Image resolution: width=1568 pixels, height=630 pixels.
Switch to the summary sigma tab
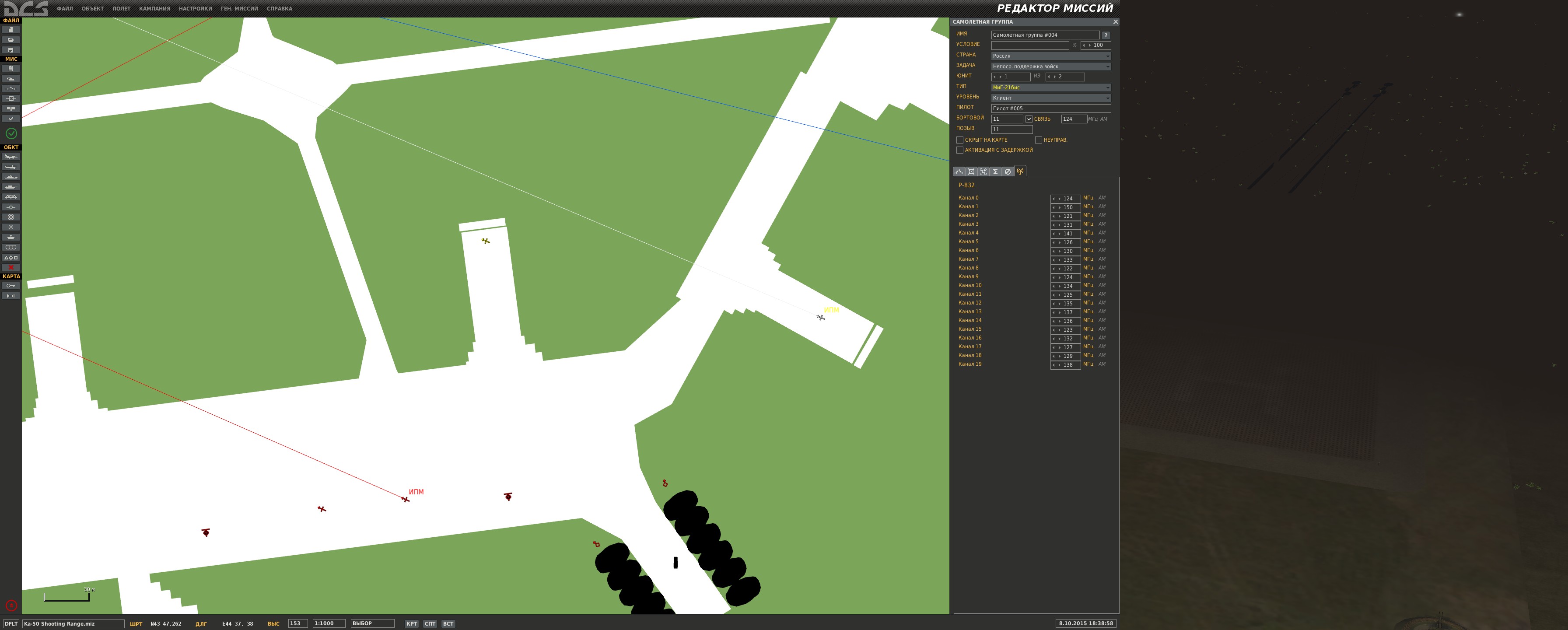995,171
